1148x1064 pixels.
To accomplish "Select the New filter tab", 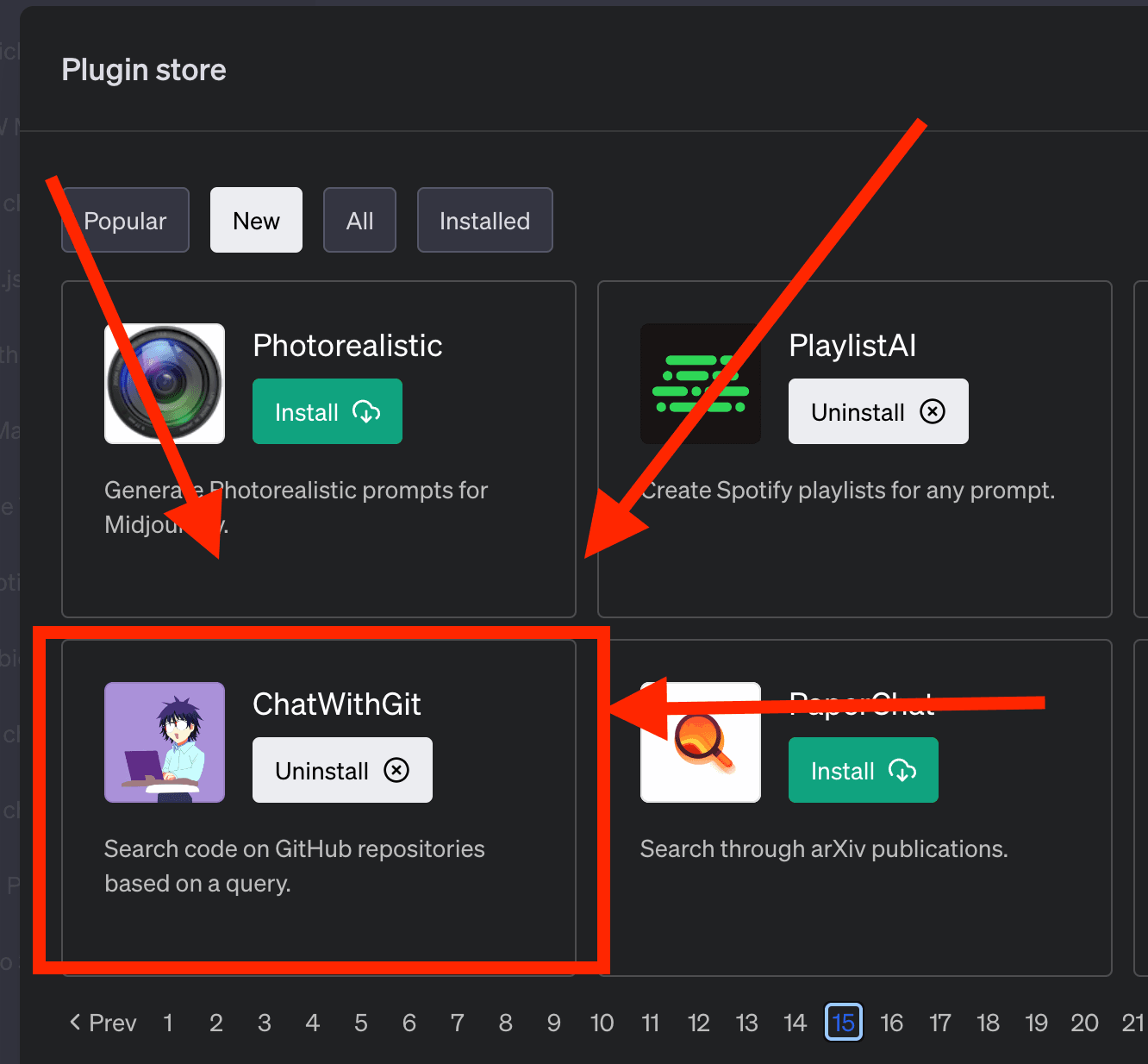I will [256, 220].
